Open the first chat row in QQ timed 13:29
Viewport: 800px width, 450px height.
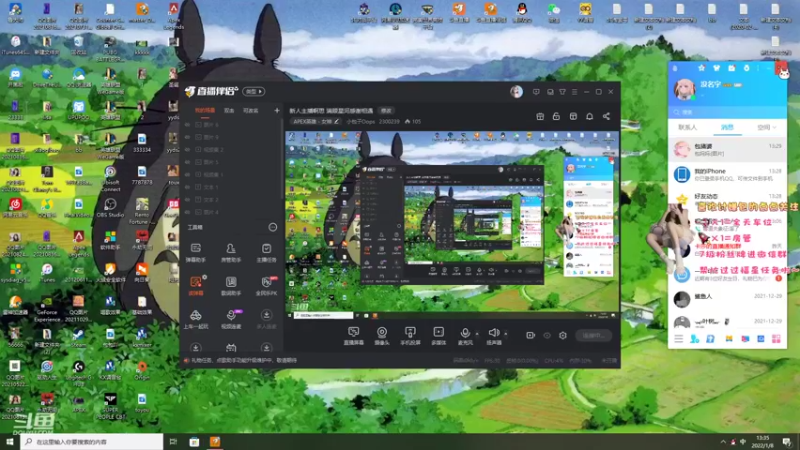[x=727, y=149]
